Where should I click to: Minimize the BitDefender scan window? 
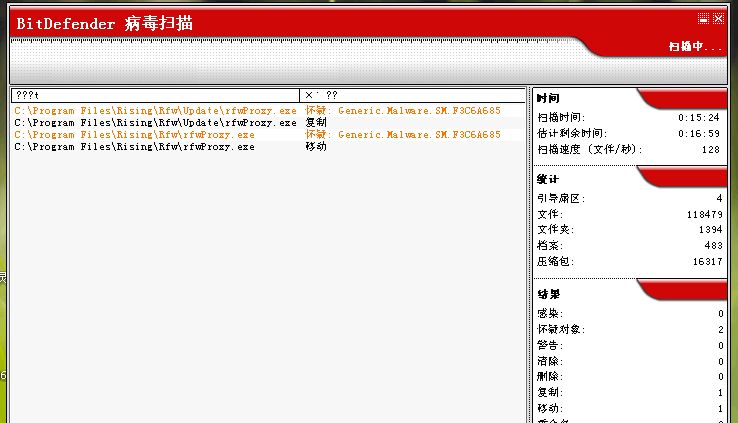[703, 18]
